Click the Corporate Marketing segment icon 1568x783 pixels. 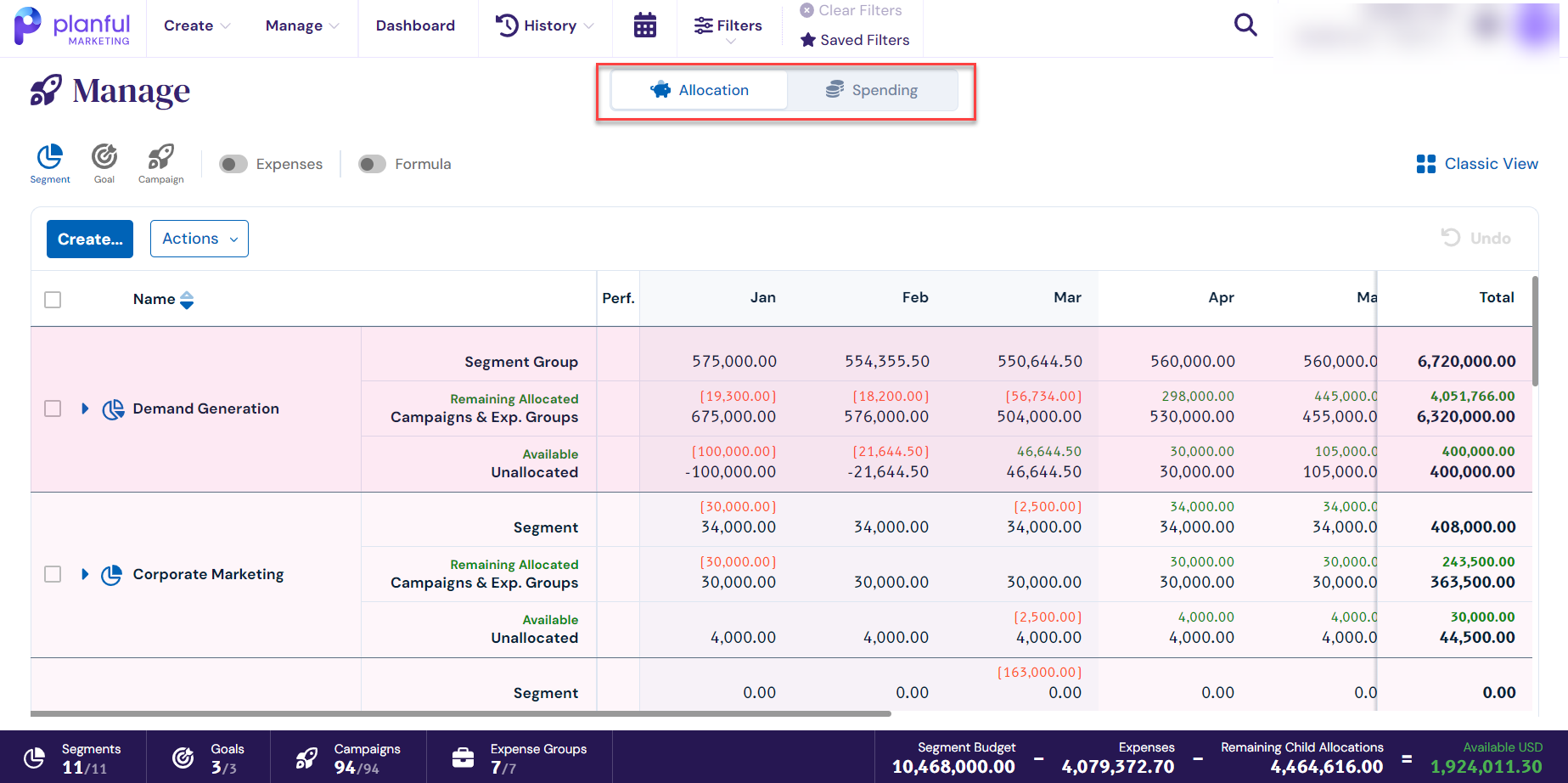click(111, 575)
